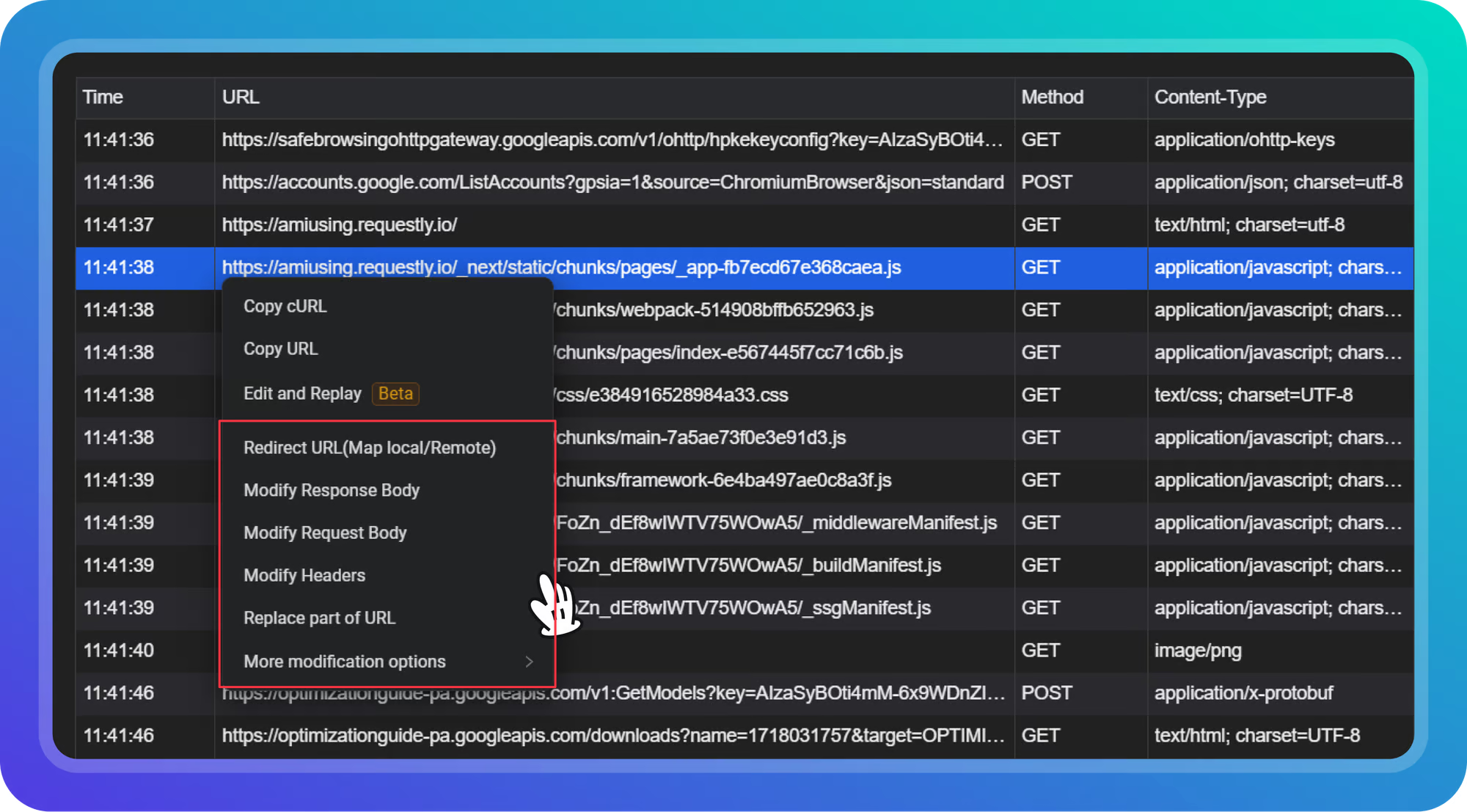This screenshot has height=812, width=1467.
Task: Choose Modify Response Body
Action: click(x=332, y=491)
